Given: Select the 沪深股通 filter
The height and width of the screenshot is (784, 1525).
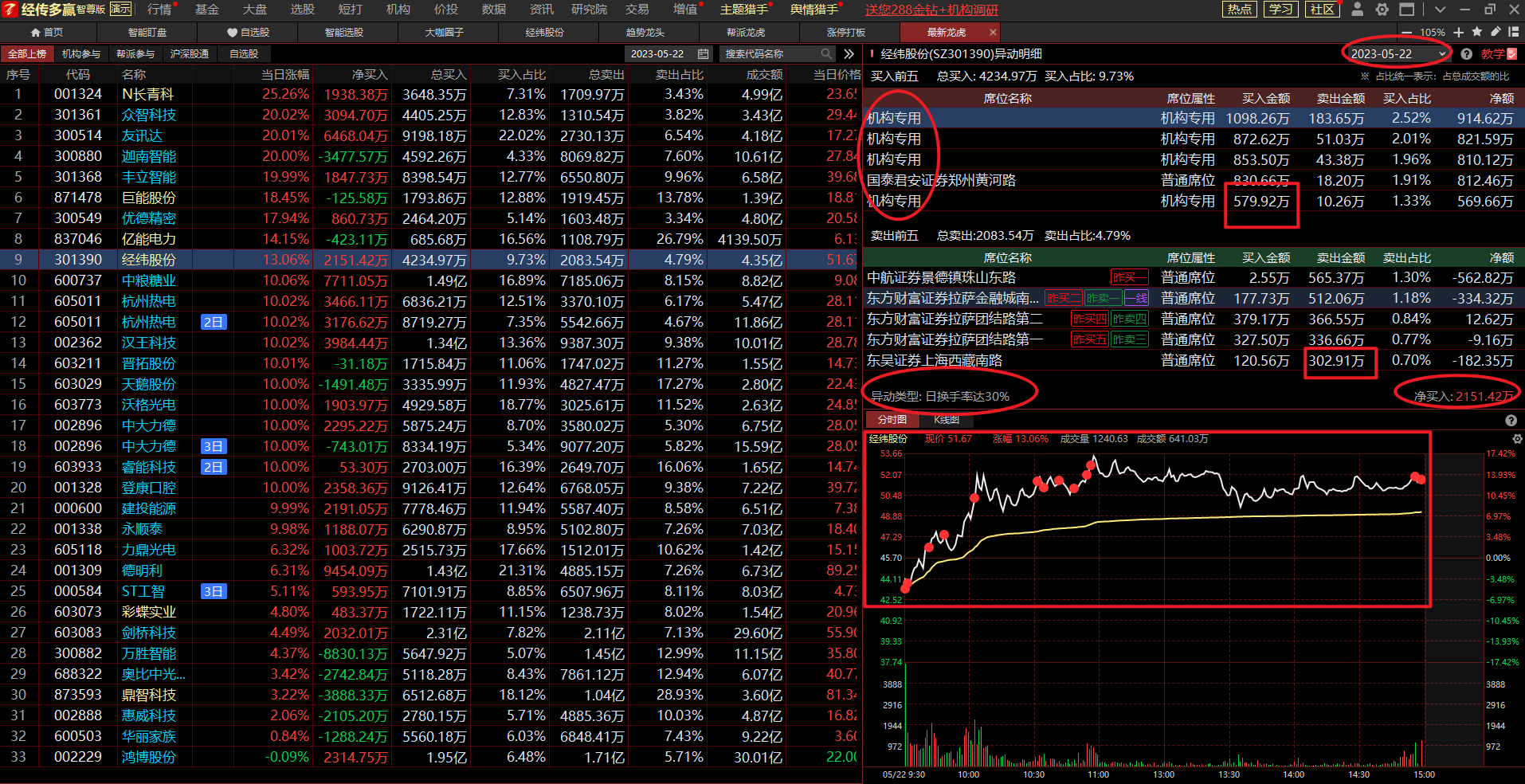Looking at the screenshot, I should [x=190, y=54].
